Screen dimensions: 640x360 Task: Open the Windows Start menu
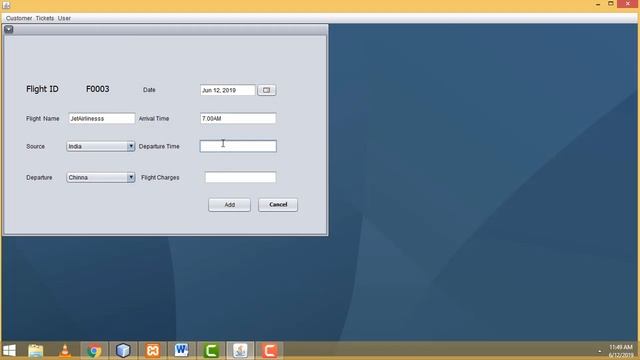(9, 350)
